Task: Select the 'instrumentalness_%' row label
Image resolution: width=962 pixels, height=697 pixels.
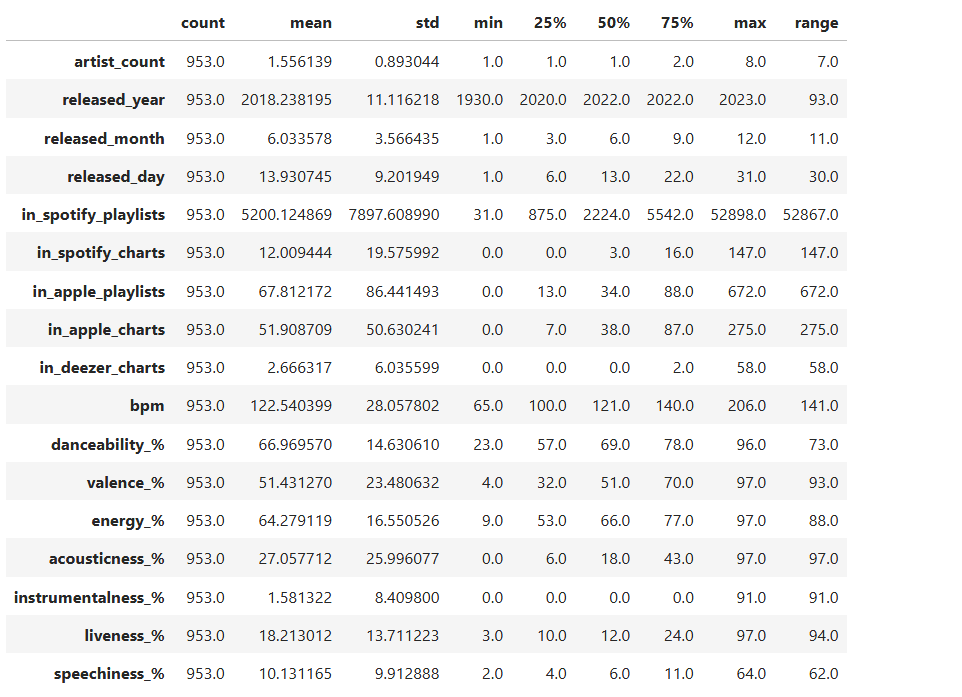Action: pos(89,597)
